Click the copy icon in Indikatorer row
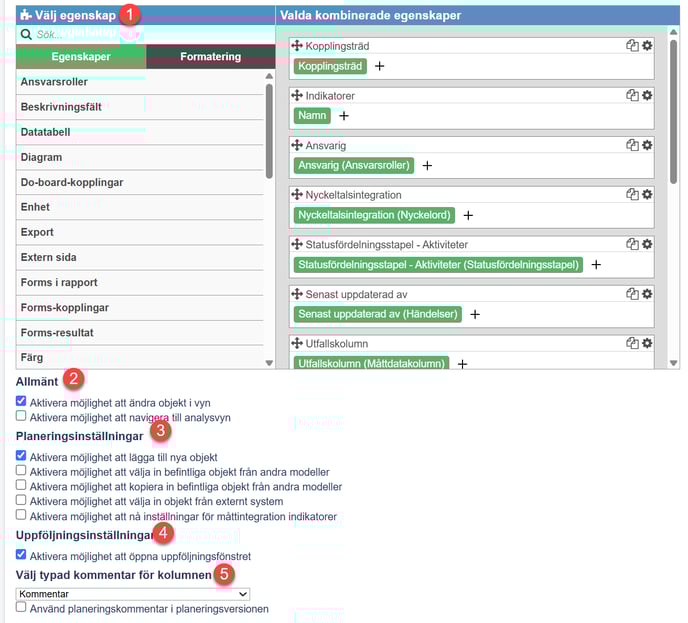Viewport: 688px width, 623px height. [632, 95]
